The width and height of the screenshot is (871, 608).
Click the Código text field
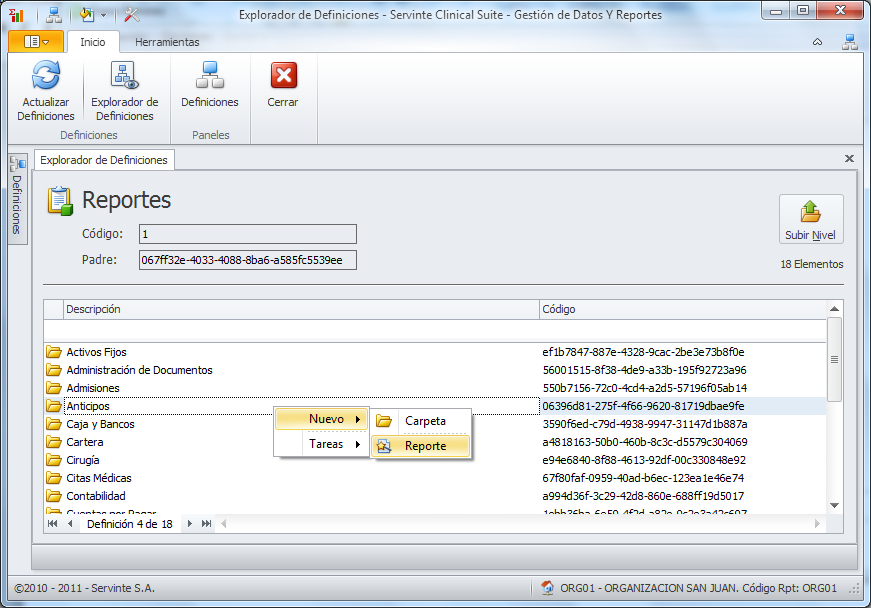pyautogui.click(x=247, y=234)
